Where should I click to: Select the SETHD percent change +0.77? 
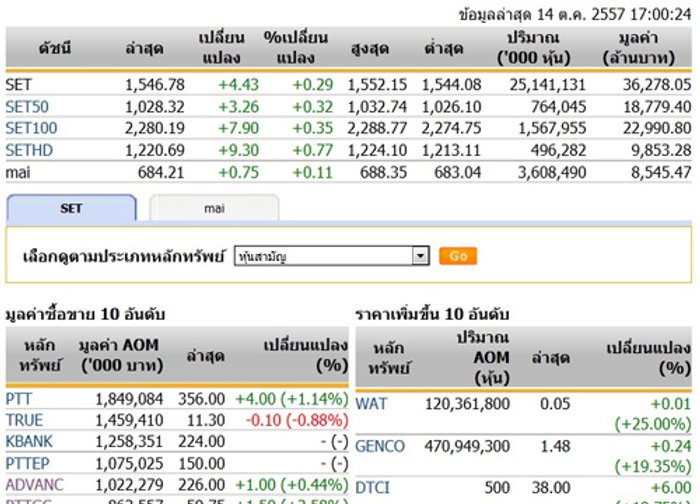pyautogui.click(x=312, y=150)
